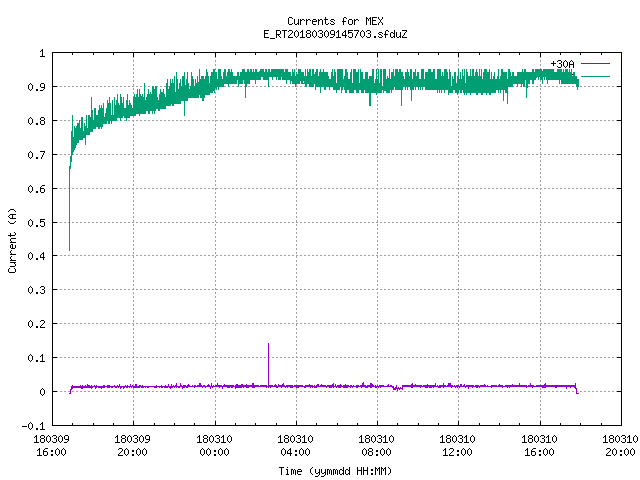Click the '+30A' legend label

562,64
